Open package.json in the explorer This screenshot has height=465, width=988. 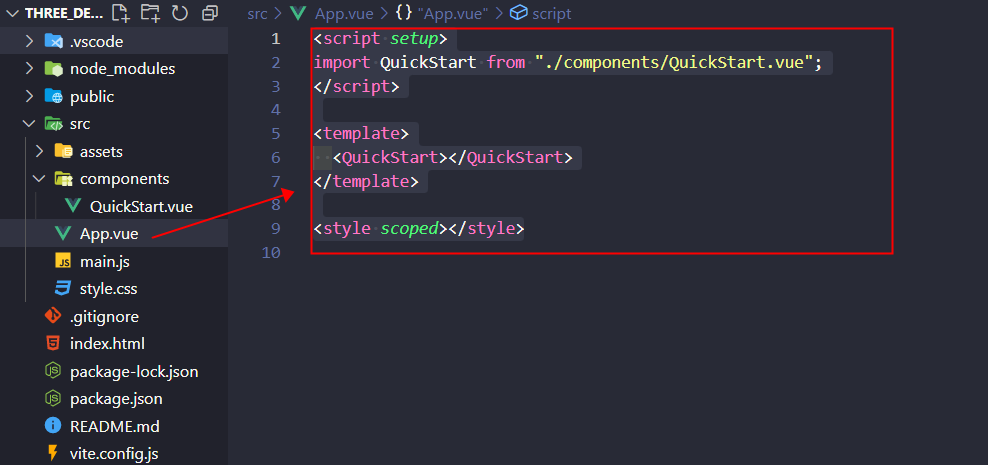(116, 399)
